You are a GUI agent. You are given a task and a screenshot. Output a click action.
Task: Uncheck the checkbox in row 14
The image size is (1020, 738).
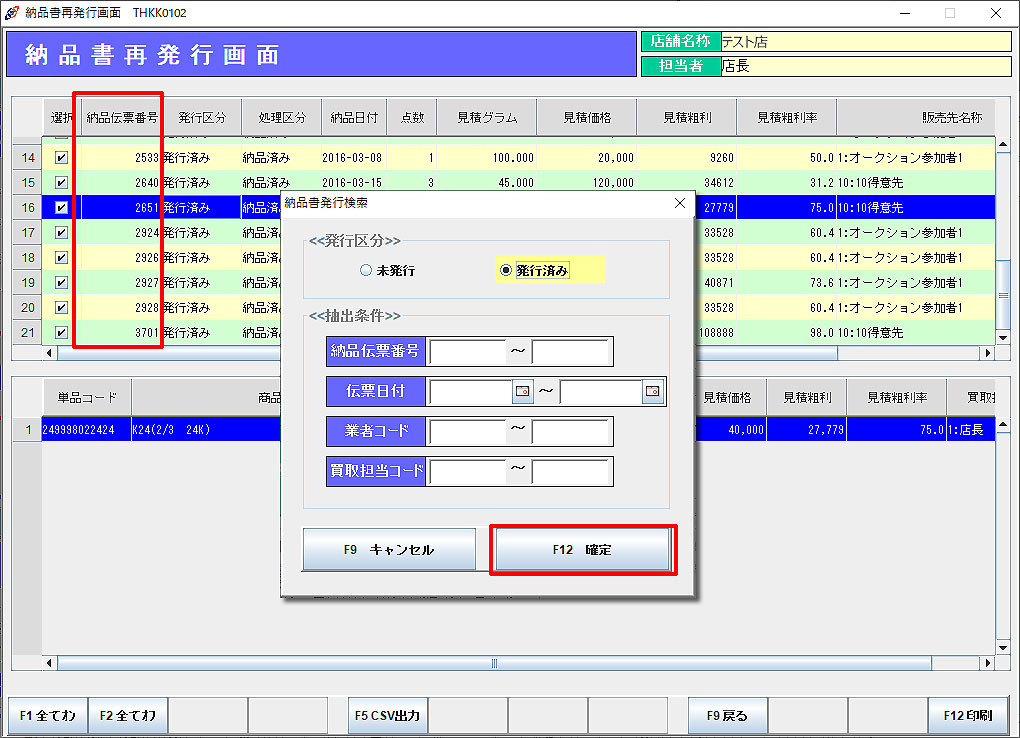61,157
